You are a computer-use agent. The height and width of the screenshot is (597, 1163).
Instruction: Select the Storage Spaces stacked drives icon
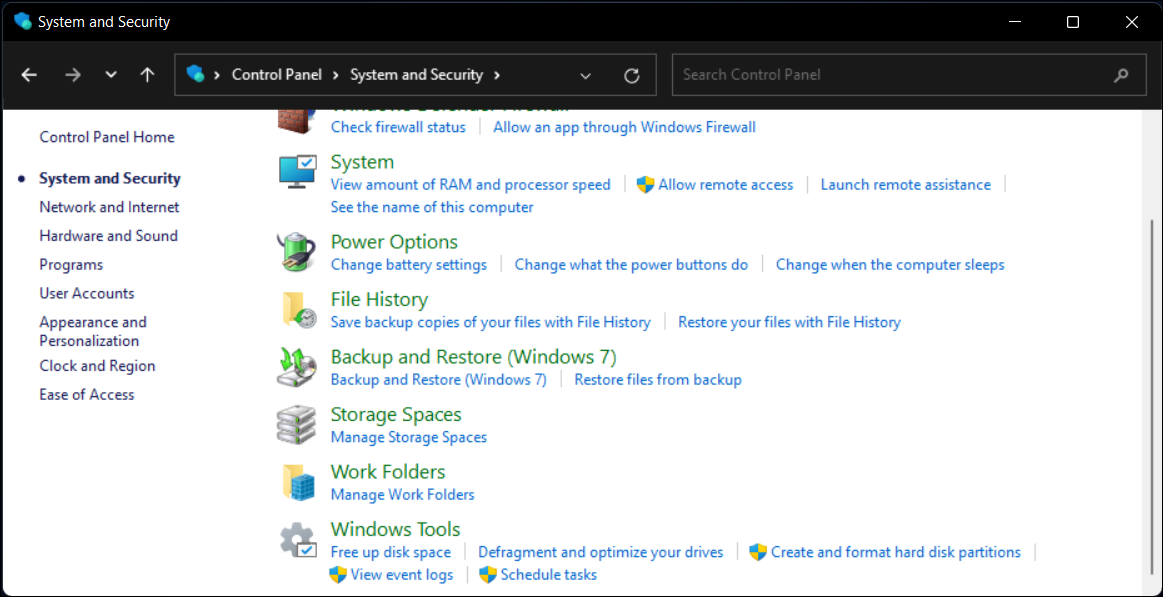pos(297,424)
